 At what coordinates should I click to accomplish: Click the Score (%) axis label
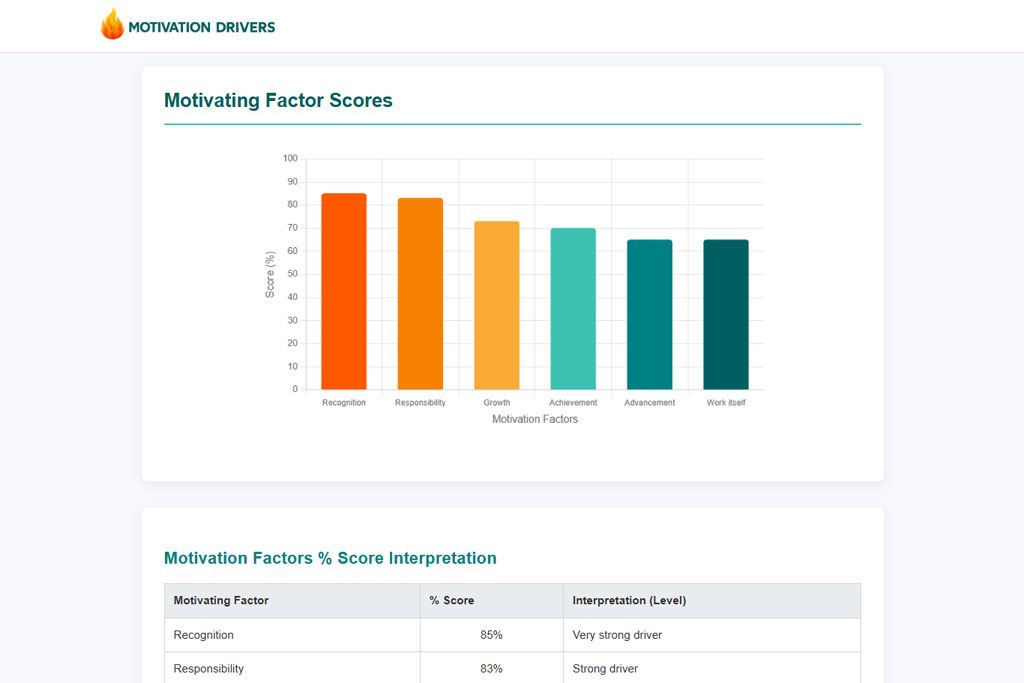270,274
